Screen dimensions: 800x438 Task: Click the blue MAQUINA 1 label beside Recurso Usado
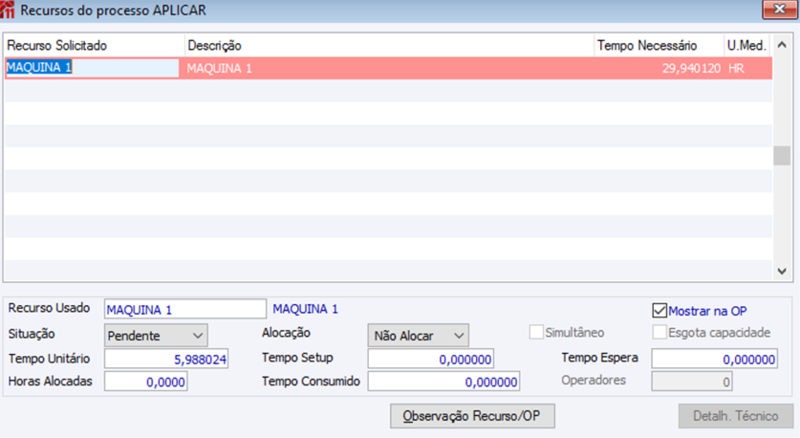coord(305,309)
